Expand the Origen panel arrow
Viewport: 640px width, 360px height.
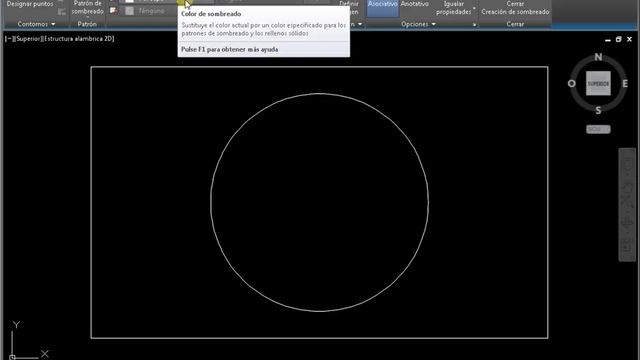[360, 24]
